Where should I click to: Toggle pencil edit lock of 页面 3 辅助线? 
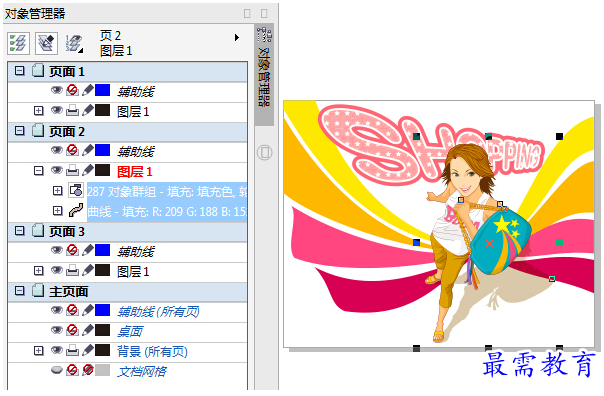(88, 250)
